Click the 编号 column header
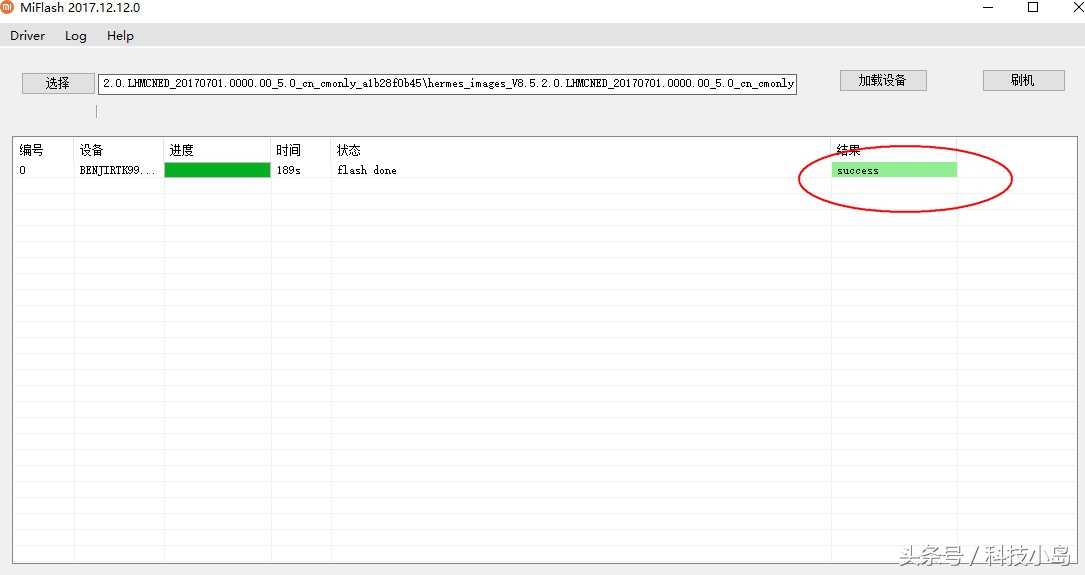1085x575 pixels. (x=32, y=150)
